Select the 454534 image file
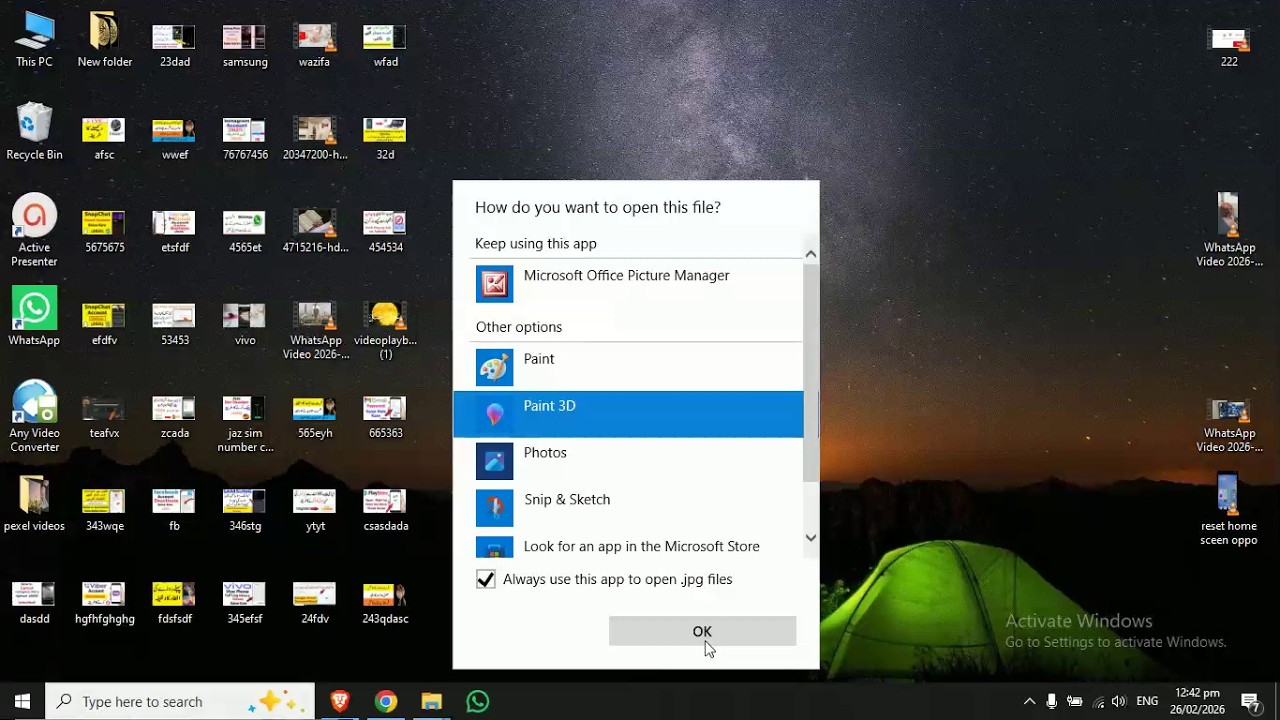Screen dimensions: 1280x720 point(385,231)
